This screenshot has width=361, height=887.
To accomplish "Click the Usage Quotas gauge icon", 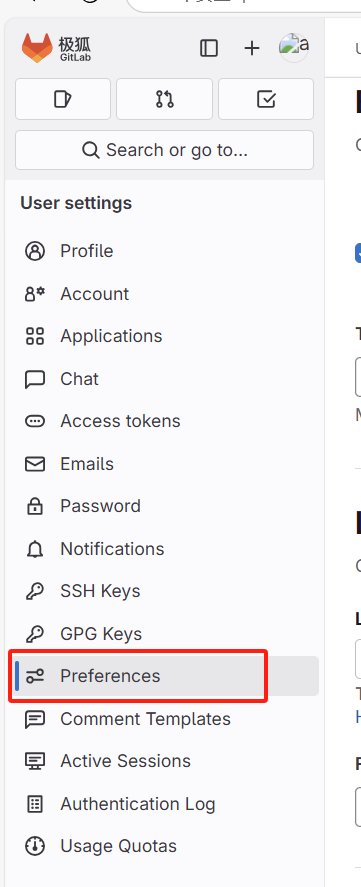I will (35, 846).
